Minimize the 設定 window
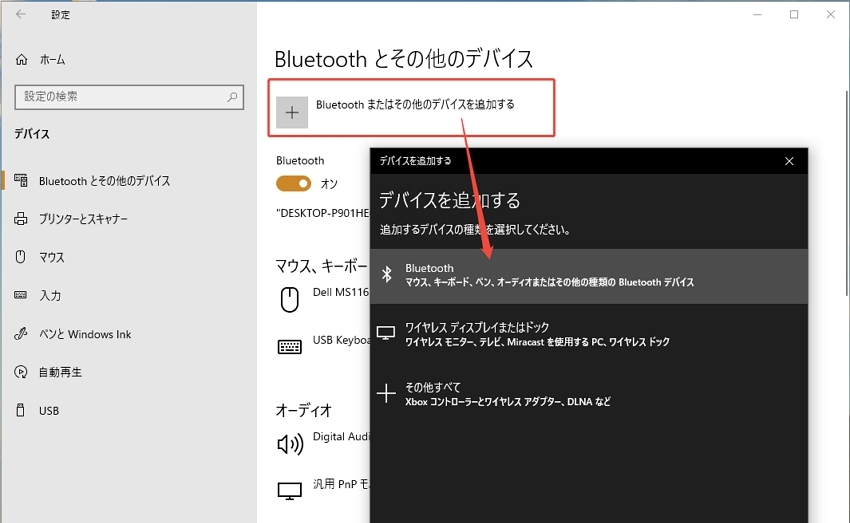This screenshot has width=850, height=523. [757, 15]
